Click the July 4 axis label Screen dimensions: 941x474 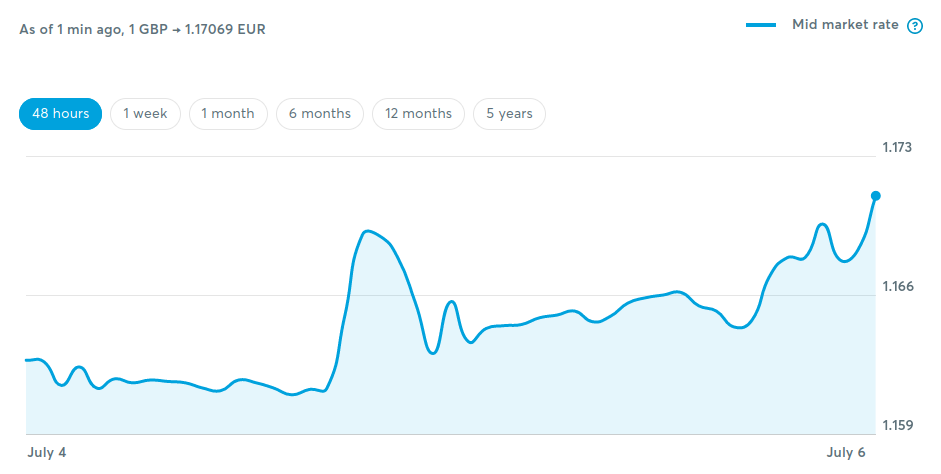click(47, 452)
